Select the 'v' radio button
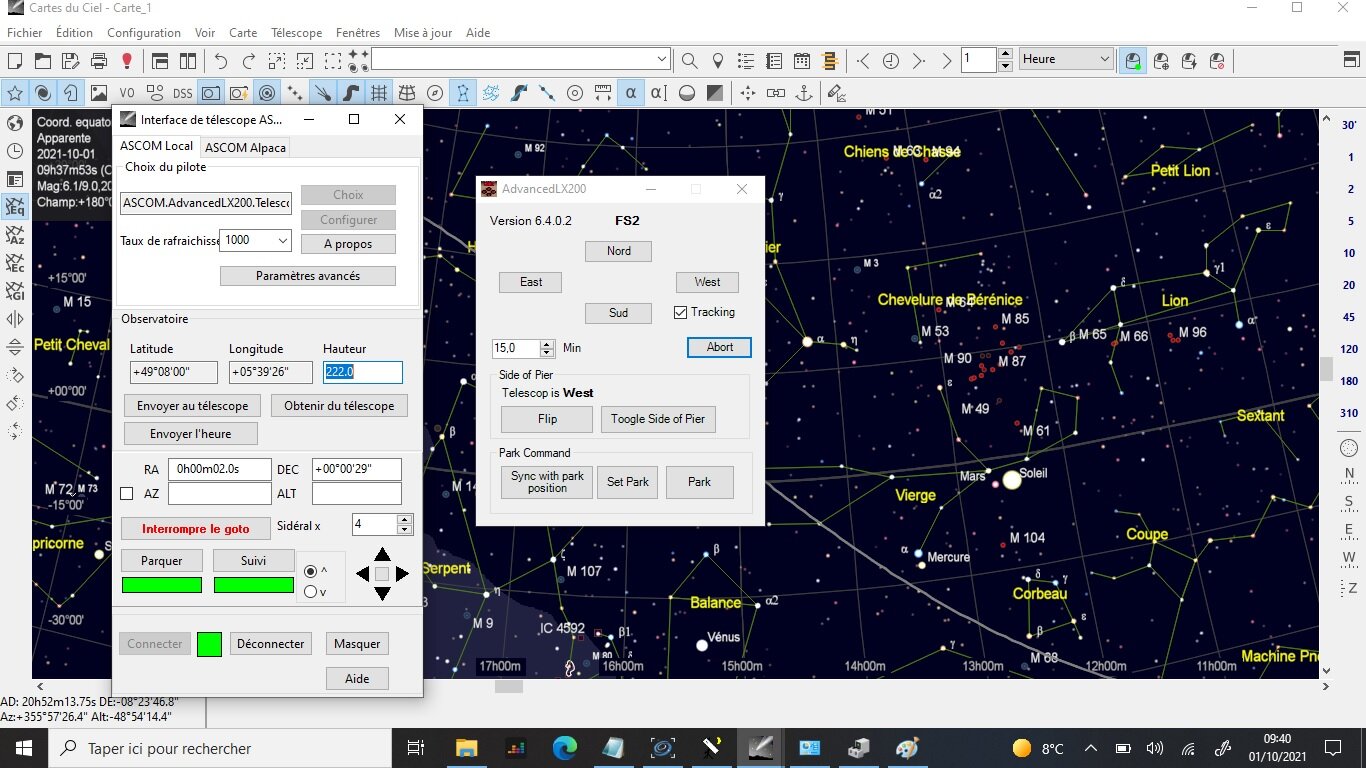Image resolution: width=1366 pixels, height=768 pixels. [310, 592]
